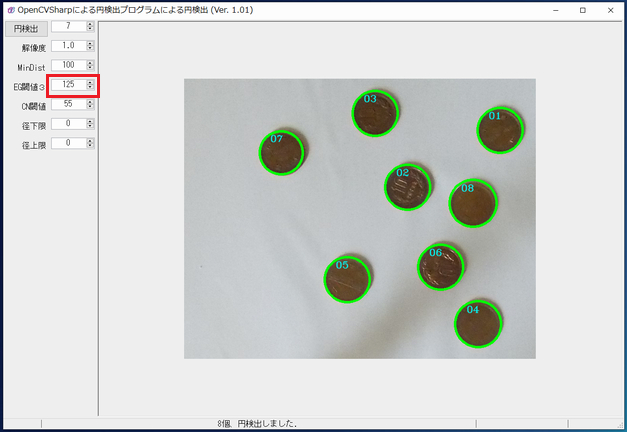
Task: Click the 円検出 detect button
Action: tap(26, 28)
